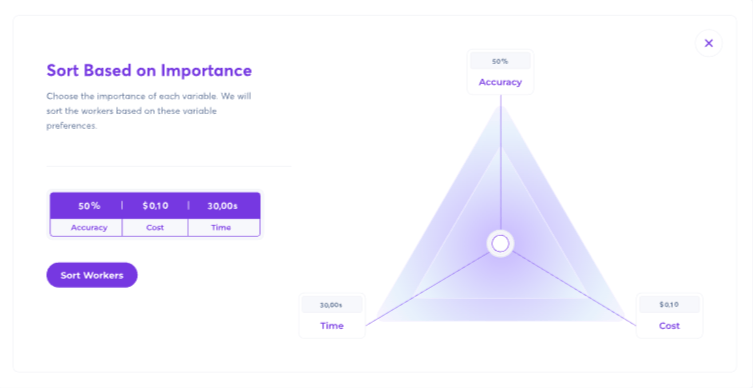Click the 30,00s field above Time vertex
Image resolution: width=753 pixels, height=388 pixels.
[x=331, y=305]
